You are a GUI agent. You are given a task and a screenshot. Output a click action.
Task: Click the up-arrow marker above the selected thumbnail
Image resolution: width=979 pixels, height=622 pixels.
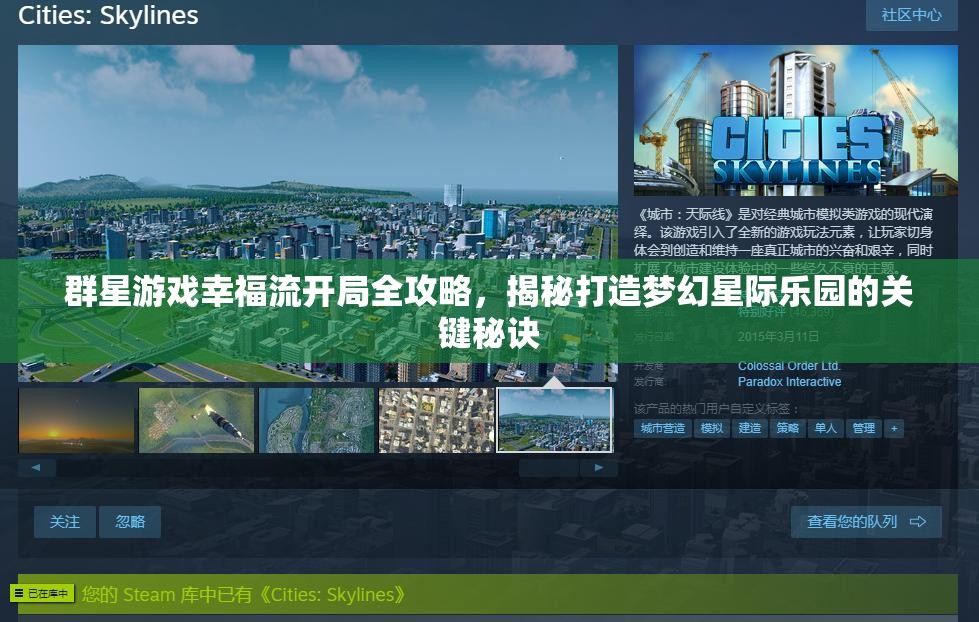pyautogui.click(x=554, y=380)
